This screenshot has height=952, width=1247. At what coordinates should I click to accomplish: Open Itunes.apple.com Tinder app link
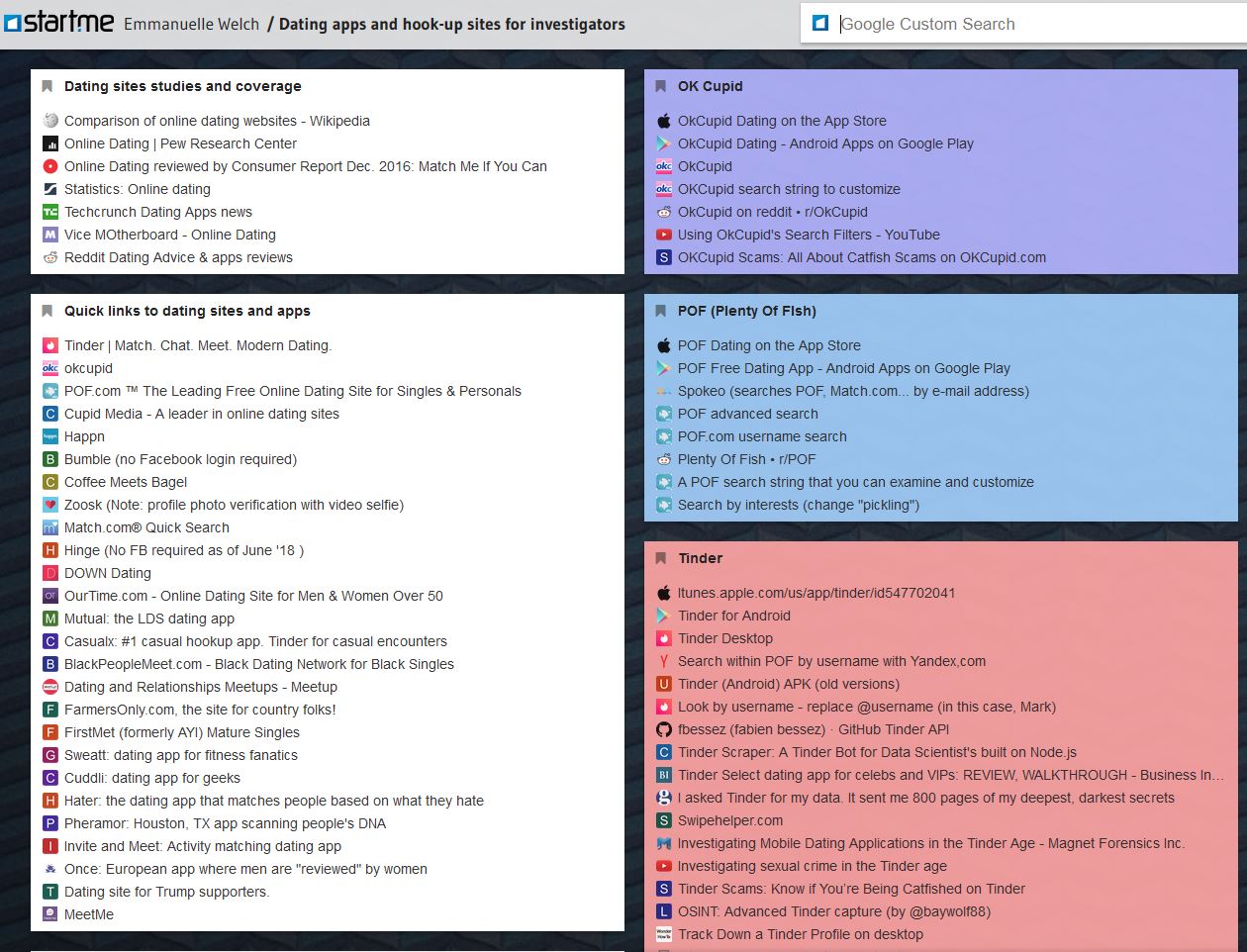(816, 593)
